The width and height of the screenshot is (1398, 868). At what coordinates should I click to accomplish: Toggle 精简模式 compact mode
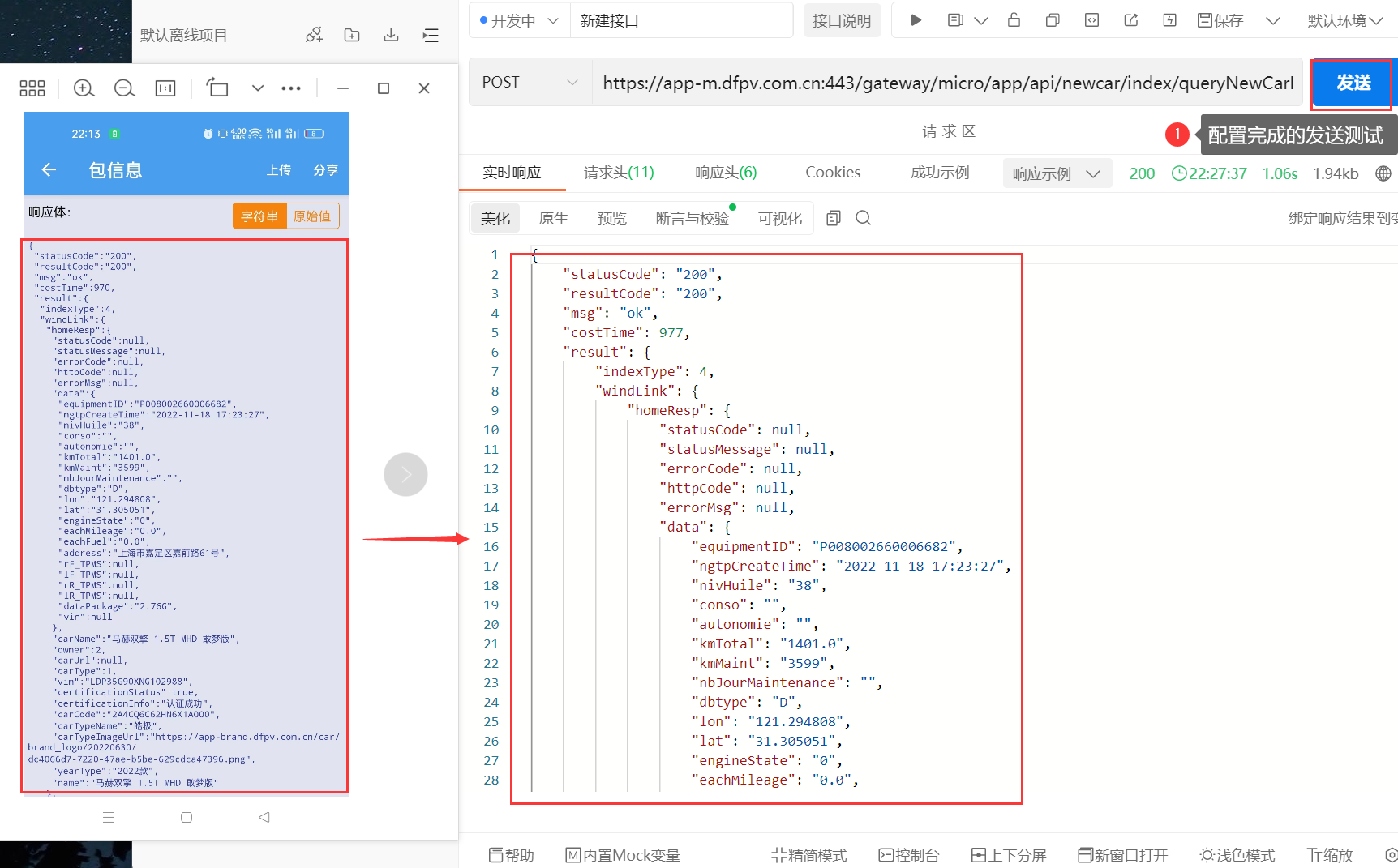tap(808, 855)
